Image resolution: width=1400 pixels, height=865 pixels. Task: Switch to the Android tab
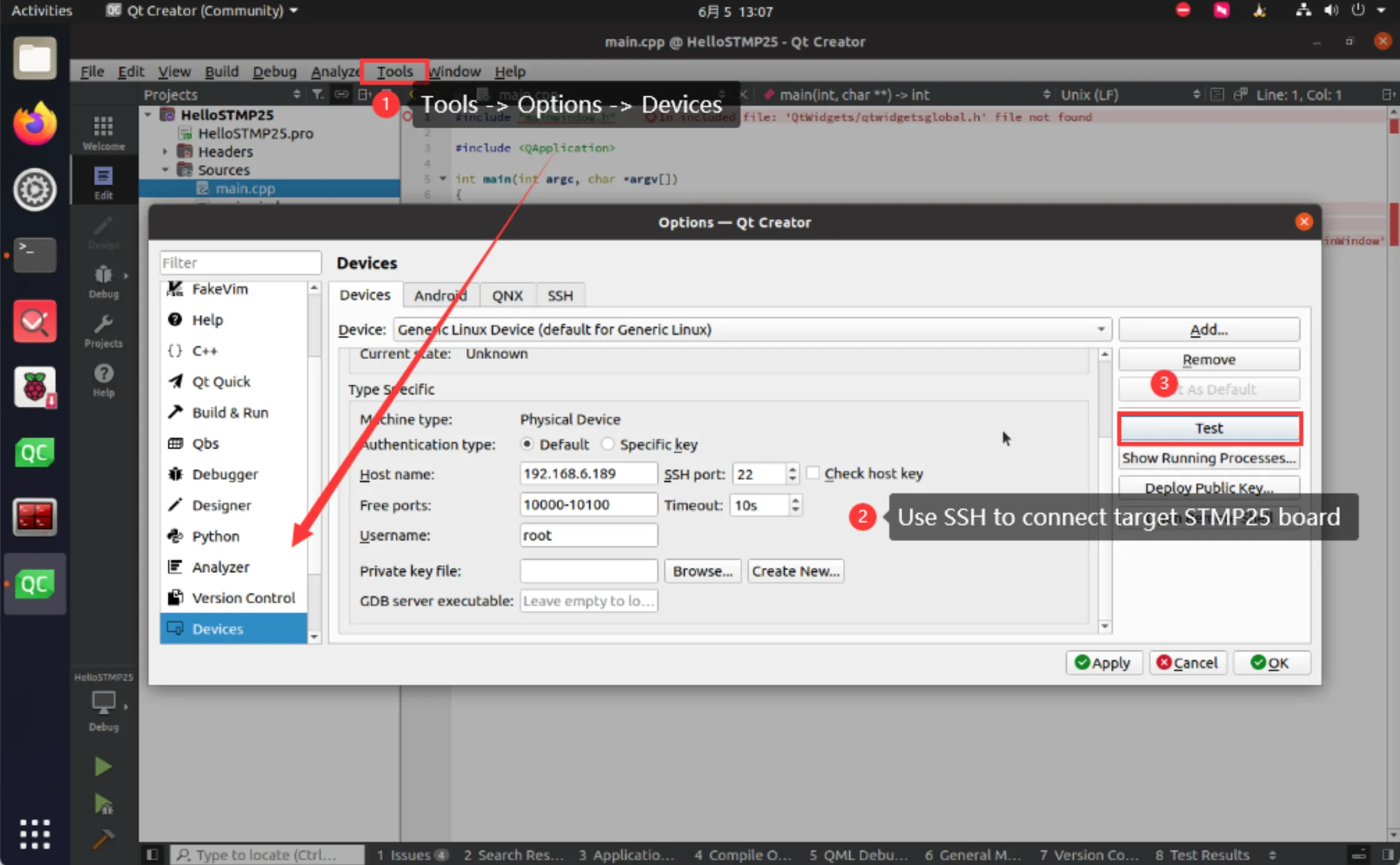(x=440, y=296)
